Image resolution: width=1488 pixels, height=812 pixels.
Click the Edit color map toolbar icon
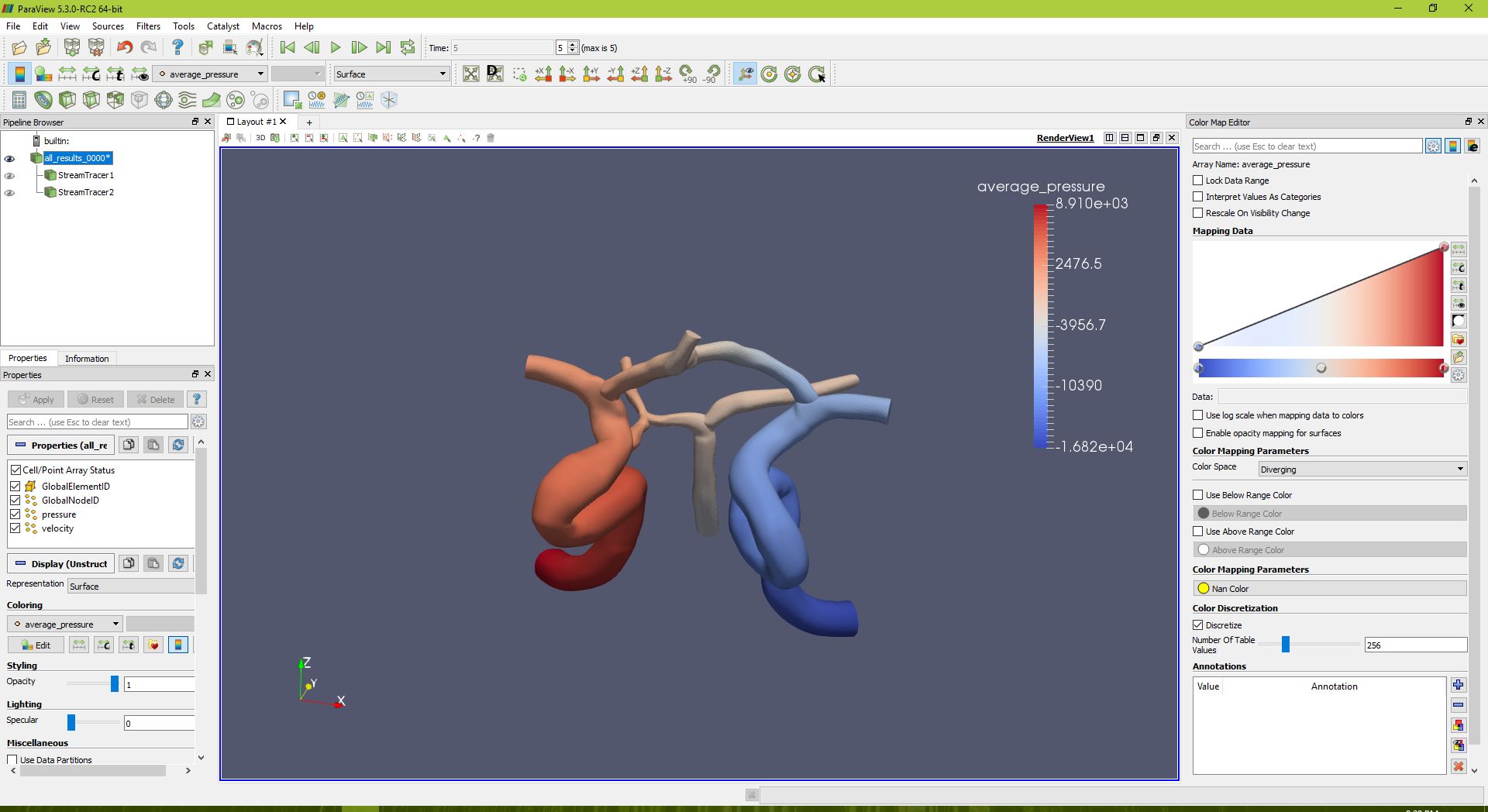coord(43,74)
